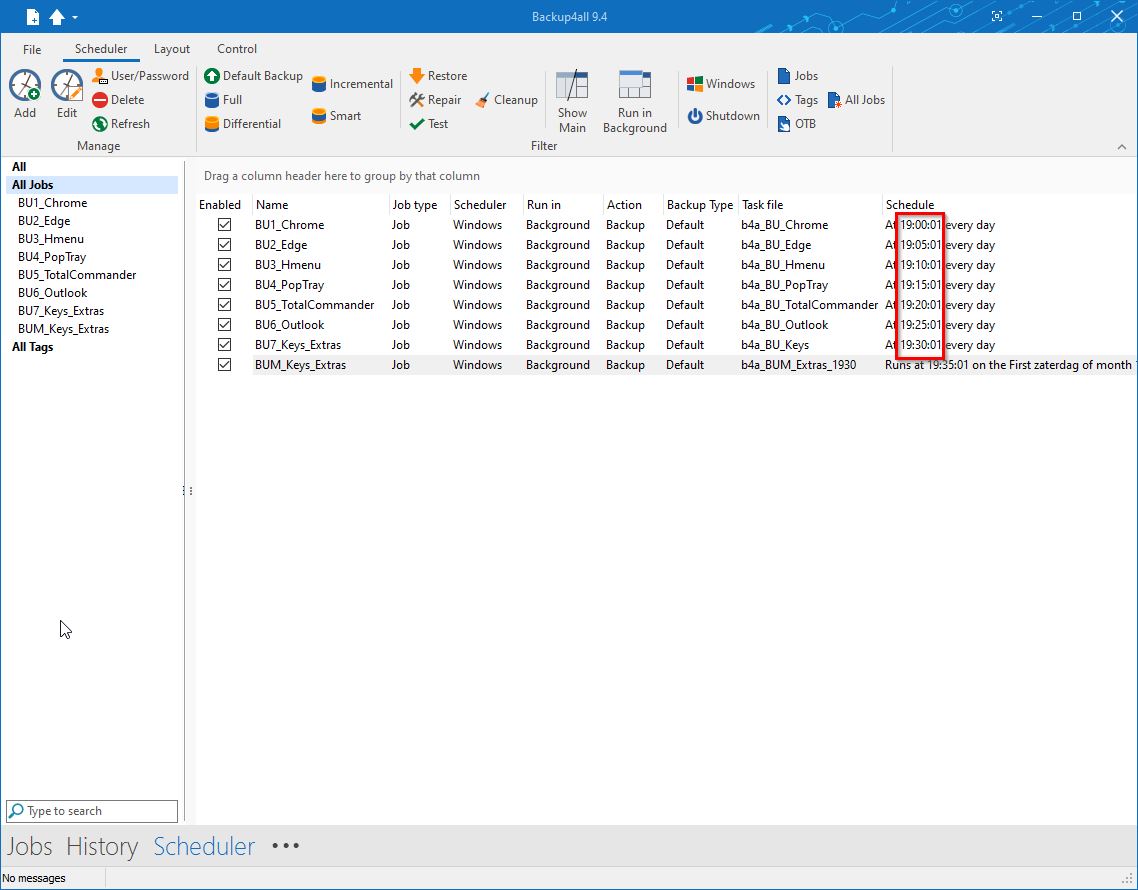This screenshot has height=890, width=1138.
Task: Filter by Differential backup type
Action: tap(243, 123)
